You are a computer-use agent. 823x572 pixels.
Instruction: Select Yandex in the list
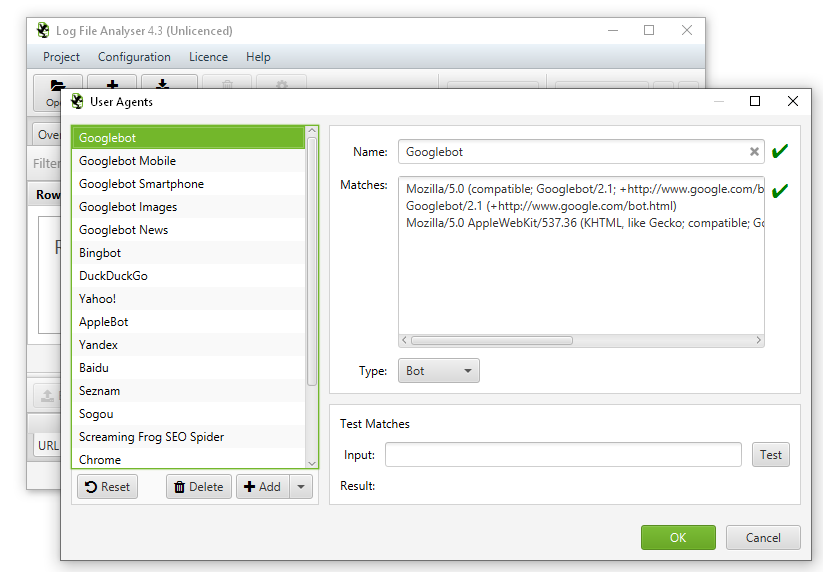(188, 345)
